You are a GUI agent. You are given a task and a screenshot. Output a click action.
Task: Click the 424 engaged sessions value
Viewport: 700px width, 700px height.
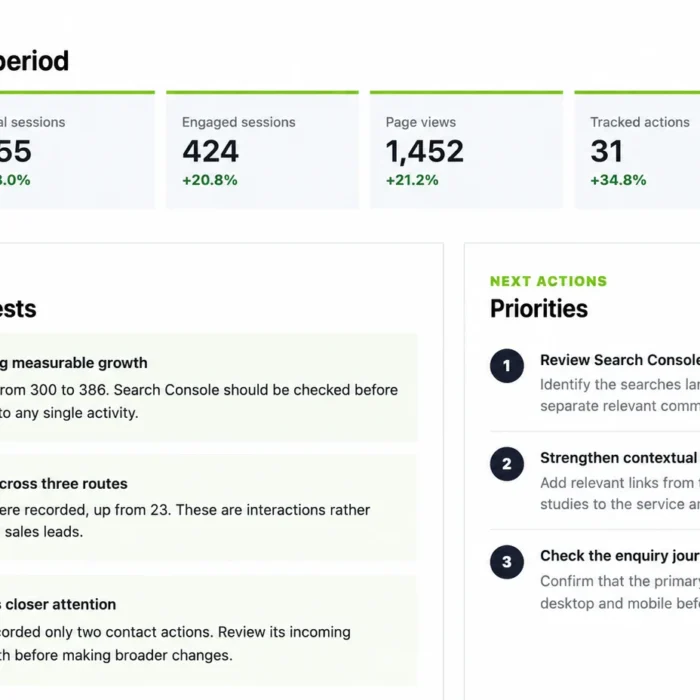(x=210, y=151)
